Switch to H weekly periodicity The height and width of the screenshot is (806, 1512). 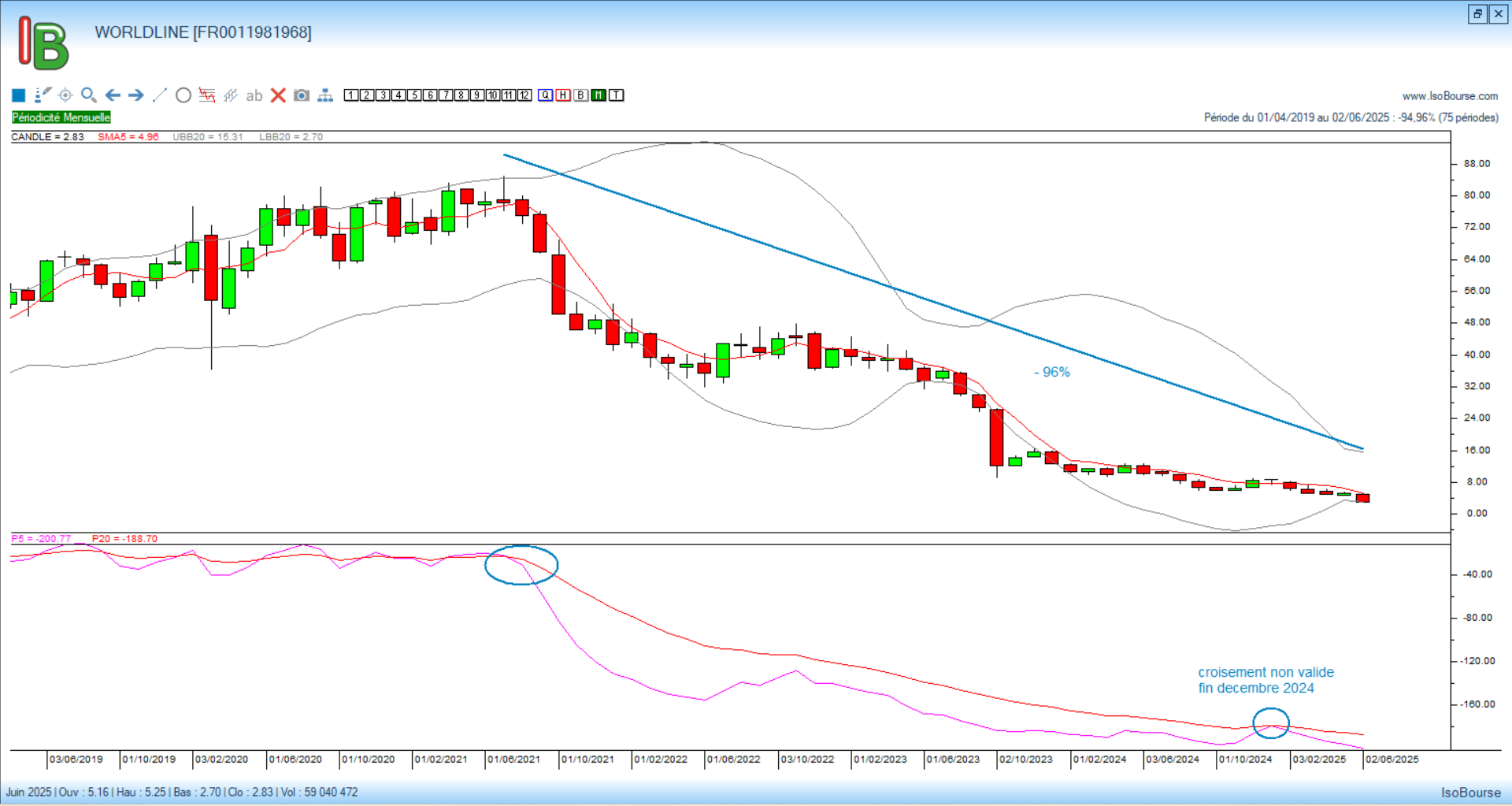point(563,95)
